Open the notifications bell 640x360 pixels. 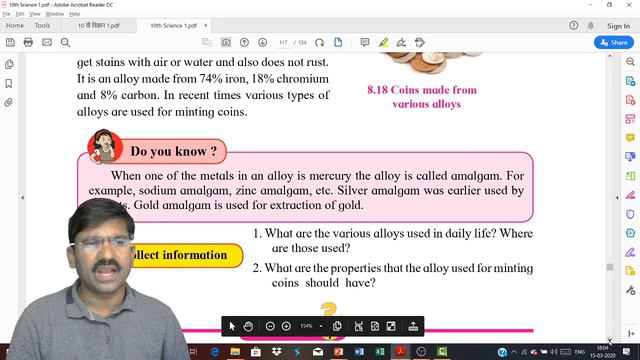click(x=591, y=25)
